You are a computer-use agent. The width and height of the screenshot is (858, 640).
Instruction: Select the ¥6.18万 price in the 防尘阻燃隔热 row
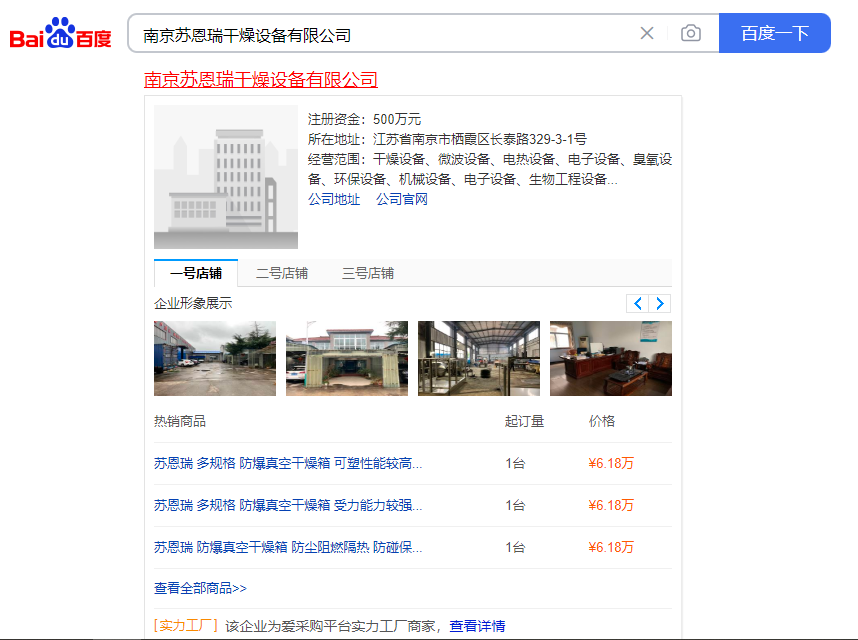[611, 547]
